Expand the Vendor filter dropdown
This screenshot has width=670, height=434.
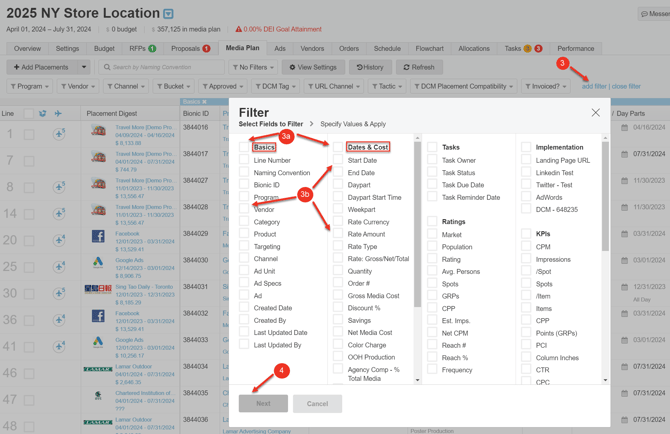click(78, 86)
